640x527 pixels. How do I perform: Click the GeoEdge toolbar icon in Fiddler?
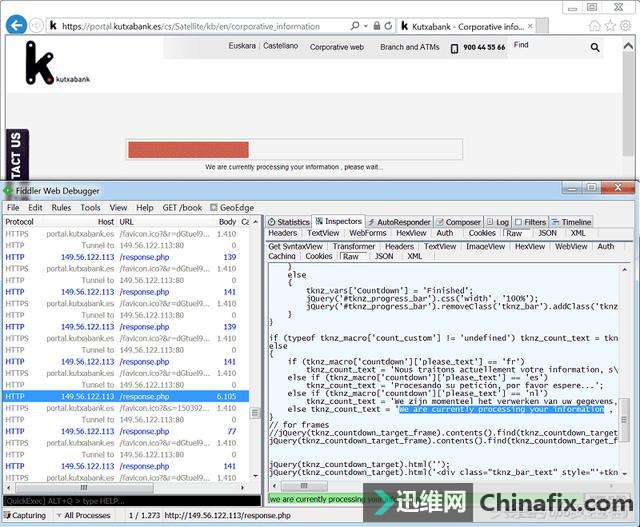(213, 207)
